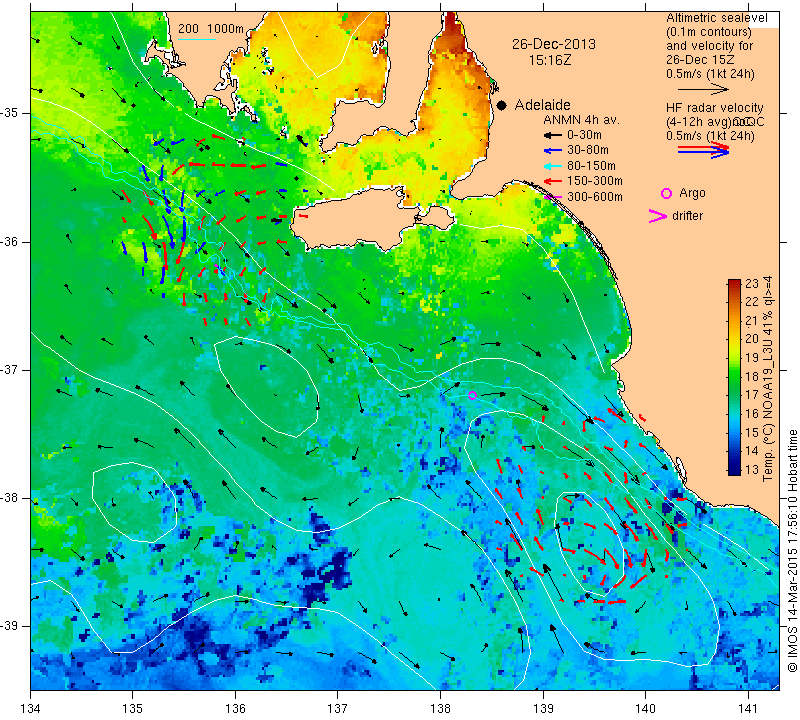
Task: Click the 80-150m depth label
Action: (x=591, y=166)
